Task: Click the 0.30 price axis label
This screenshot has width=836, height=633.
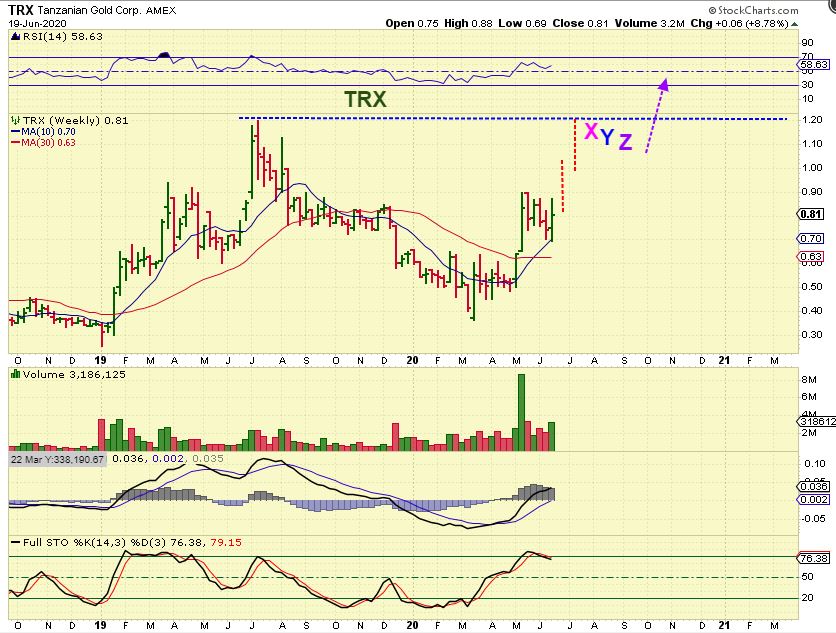Action: click(x=811, y=335)
